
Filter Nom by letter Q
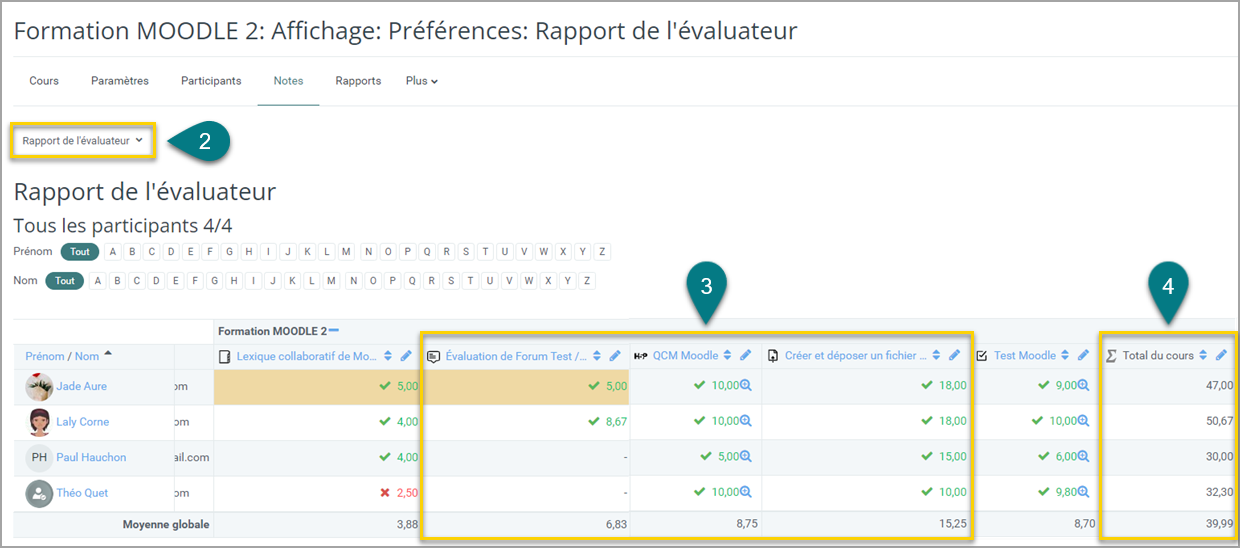[x=412, y=281]
